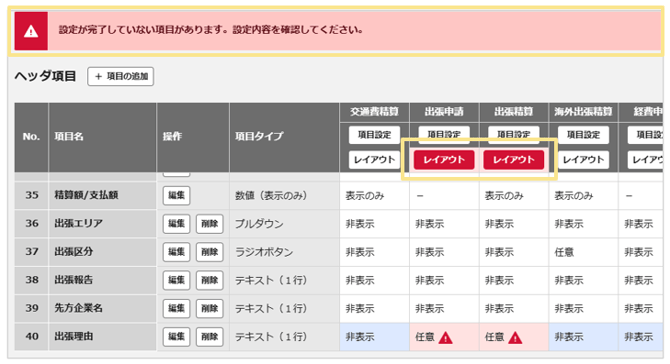The height and width of the screenshot is (364, 670).
Task: Select the 出張精算 column header
Action: (514, 112)
